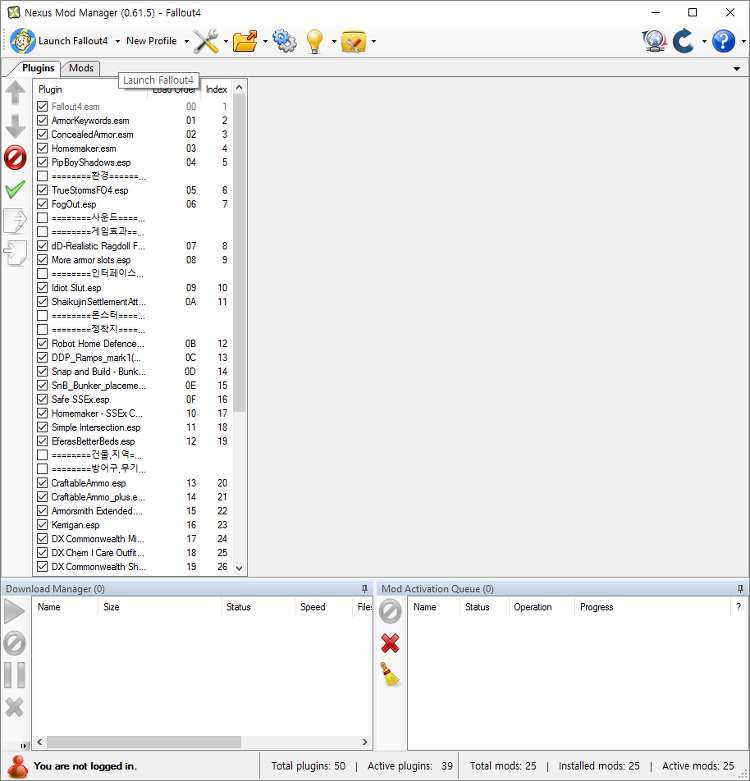
Task: Click the yellow folder tools icon
Action: [x=354, y=41]
